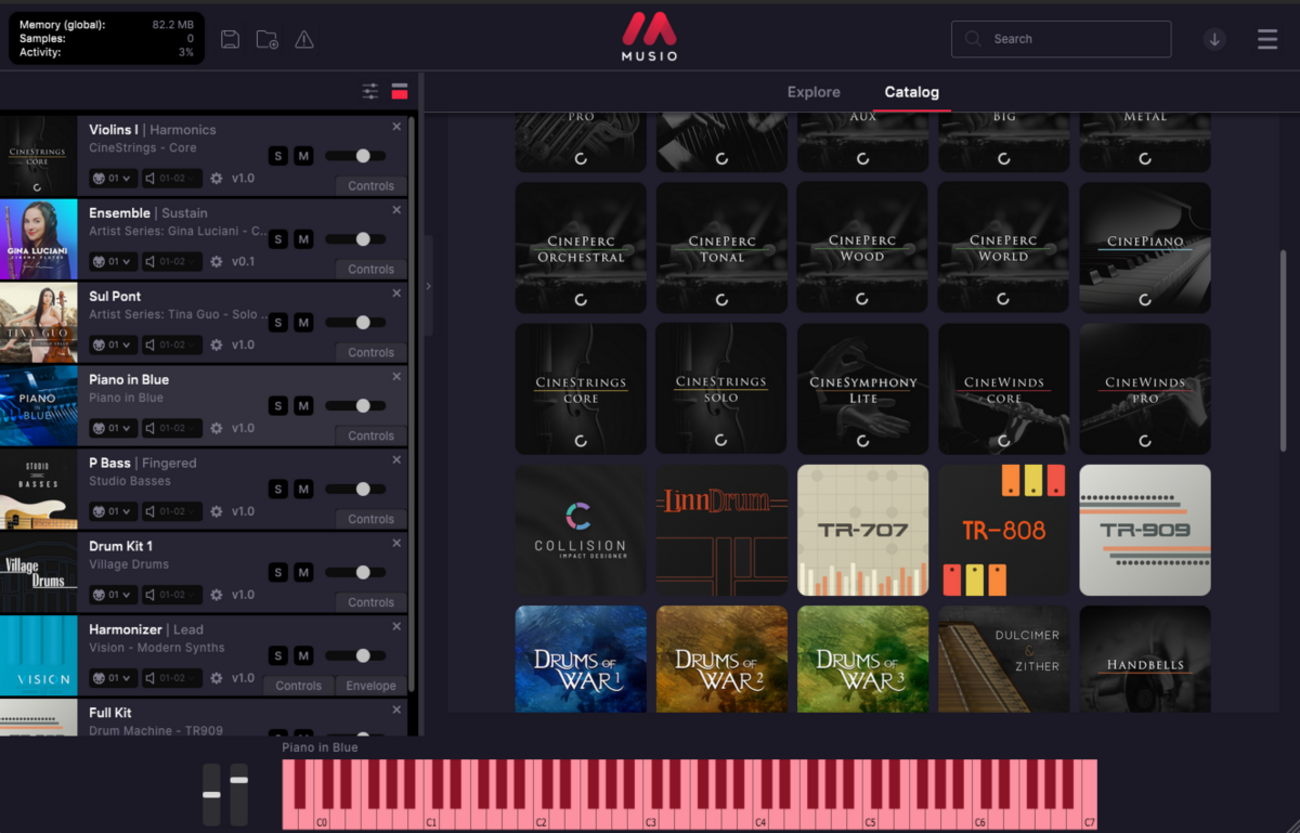Open the warning triangle alert icon
1300x833 pixels.
(304, 39)
